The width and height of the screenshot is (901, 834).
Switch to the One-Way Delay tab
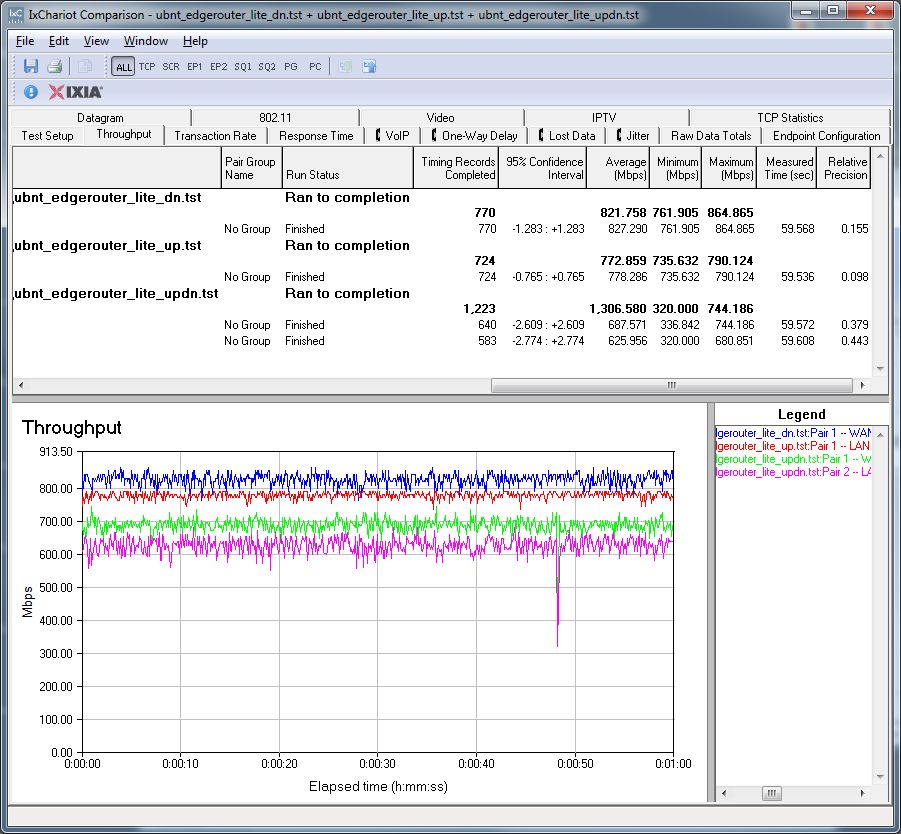474,136
